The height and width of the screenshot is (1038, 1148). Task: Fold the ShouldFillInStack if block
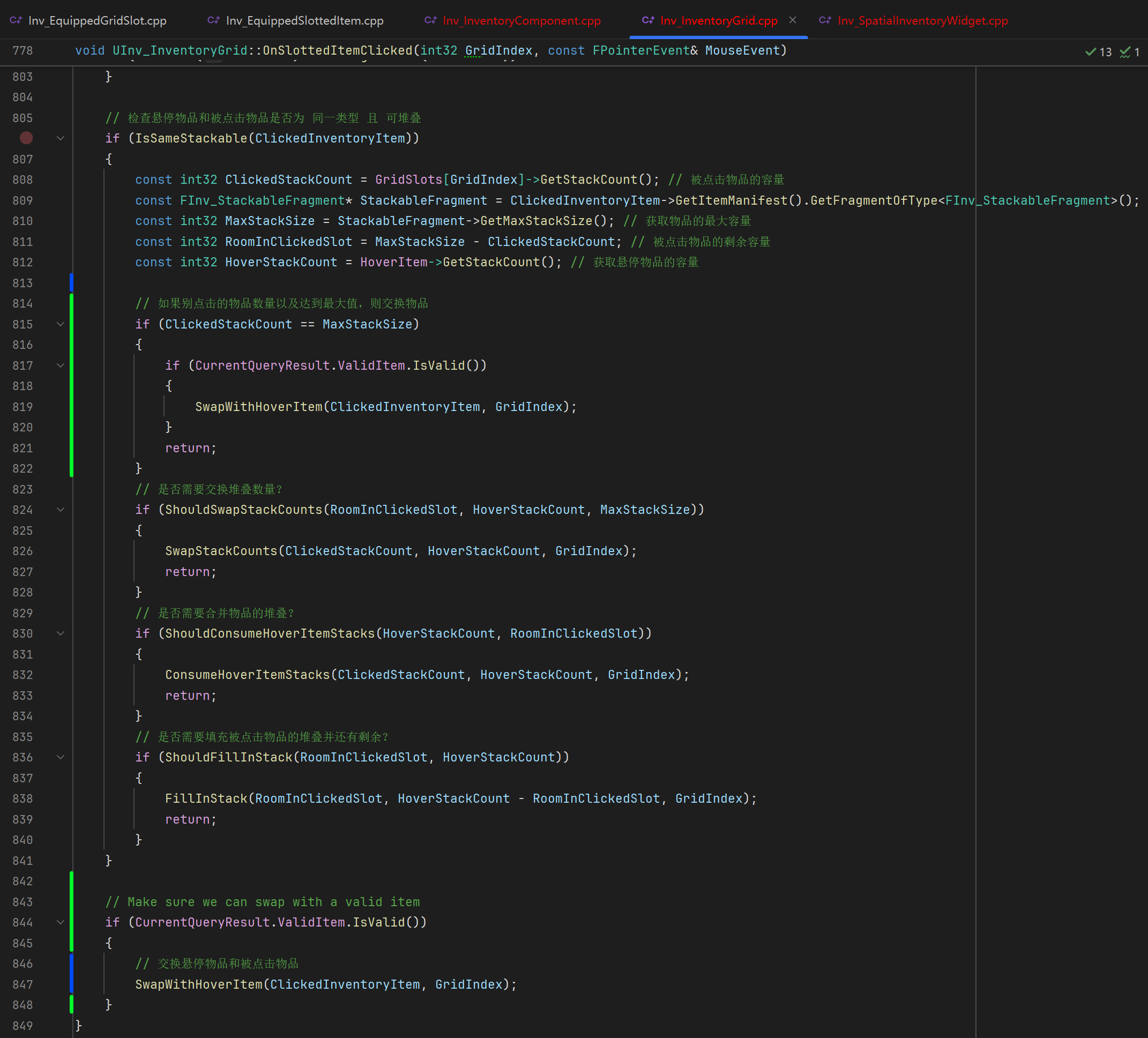pyautogui.click(x=61, y=757)
